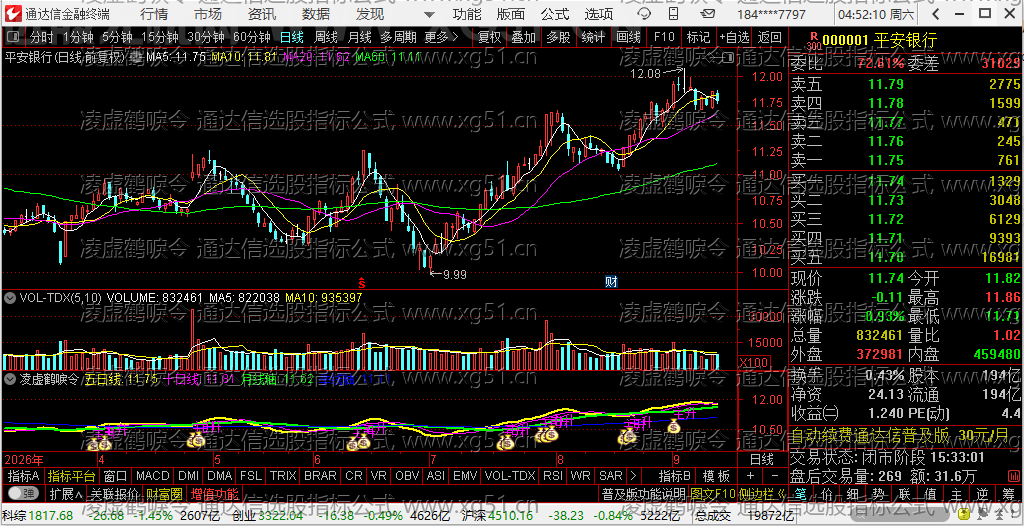The height and width of the screenshot is (526, 1024).
Task: Open the 日线 period selector below the chart
Action: pyautogui.click(x=761, y=459)
